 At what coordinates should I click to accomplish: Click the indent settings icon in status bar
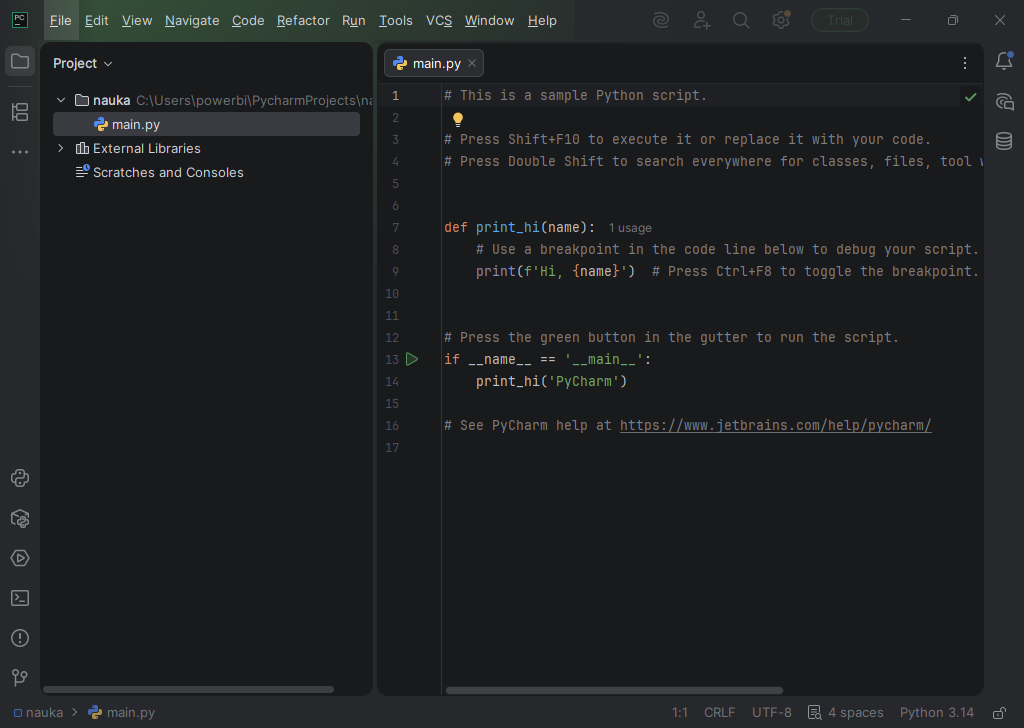(x=814, y=712)
